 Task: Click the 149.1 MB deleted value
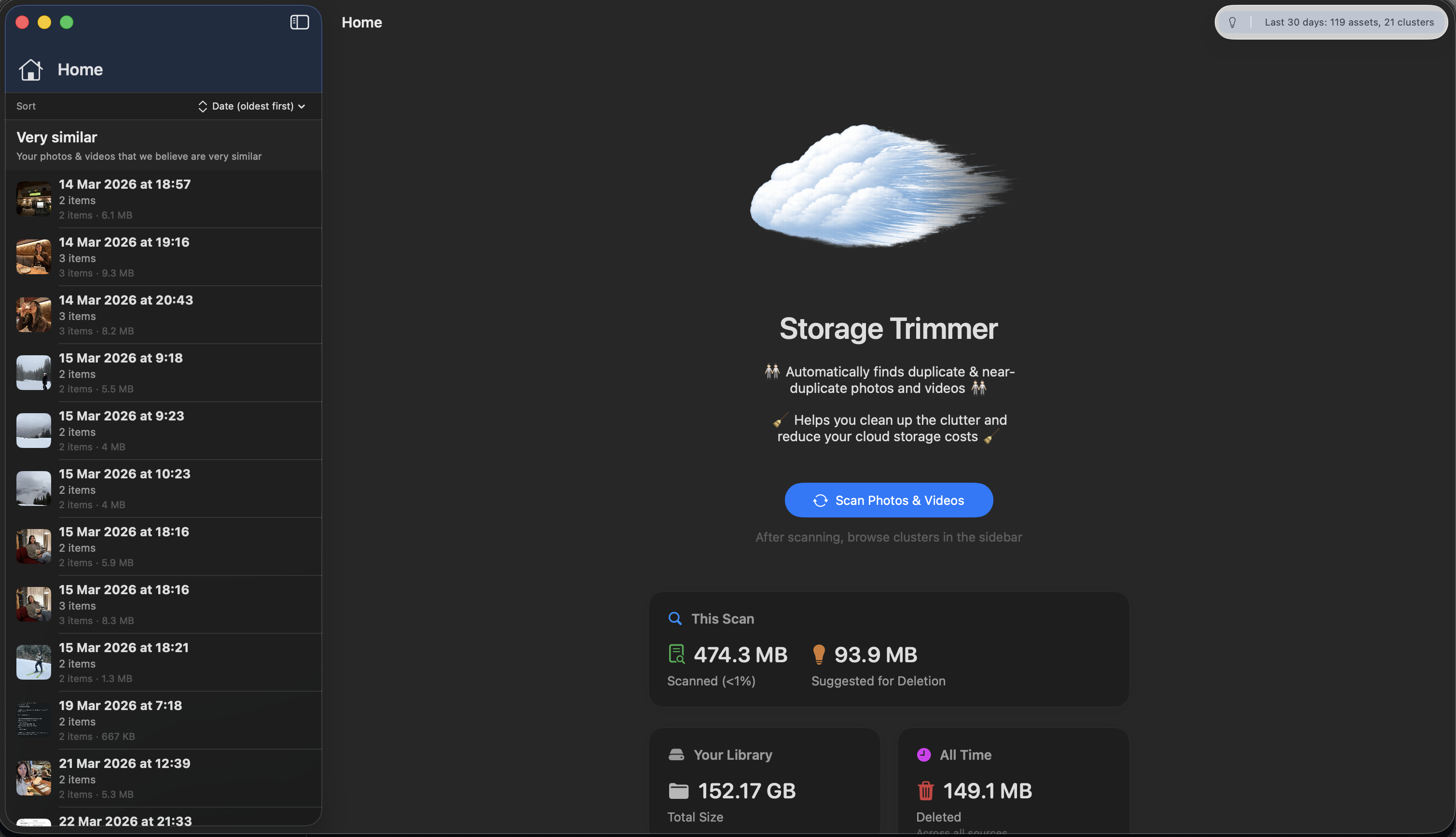click(988, 791)
